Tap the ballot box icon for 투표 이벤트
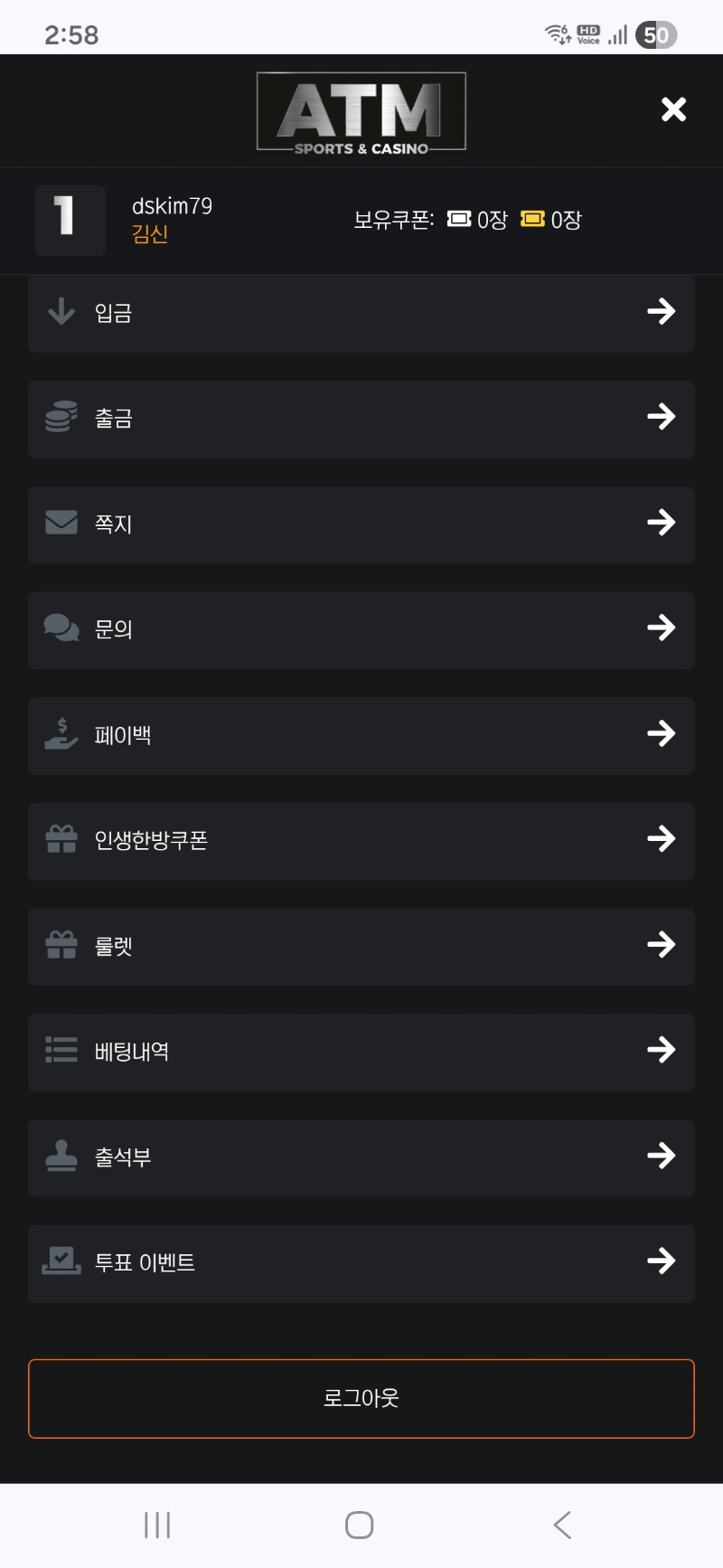Screen dimensions: 723x1568 [x=61, y=1261]
